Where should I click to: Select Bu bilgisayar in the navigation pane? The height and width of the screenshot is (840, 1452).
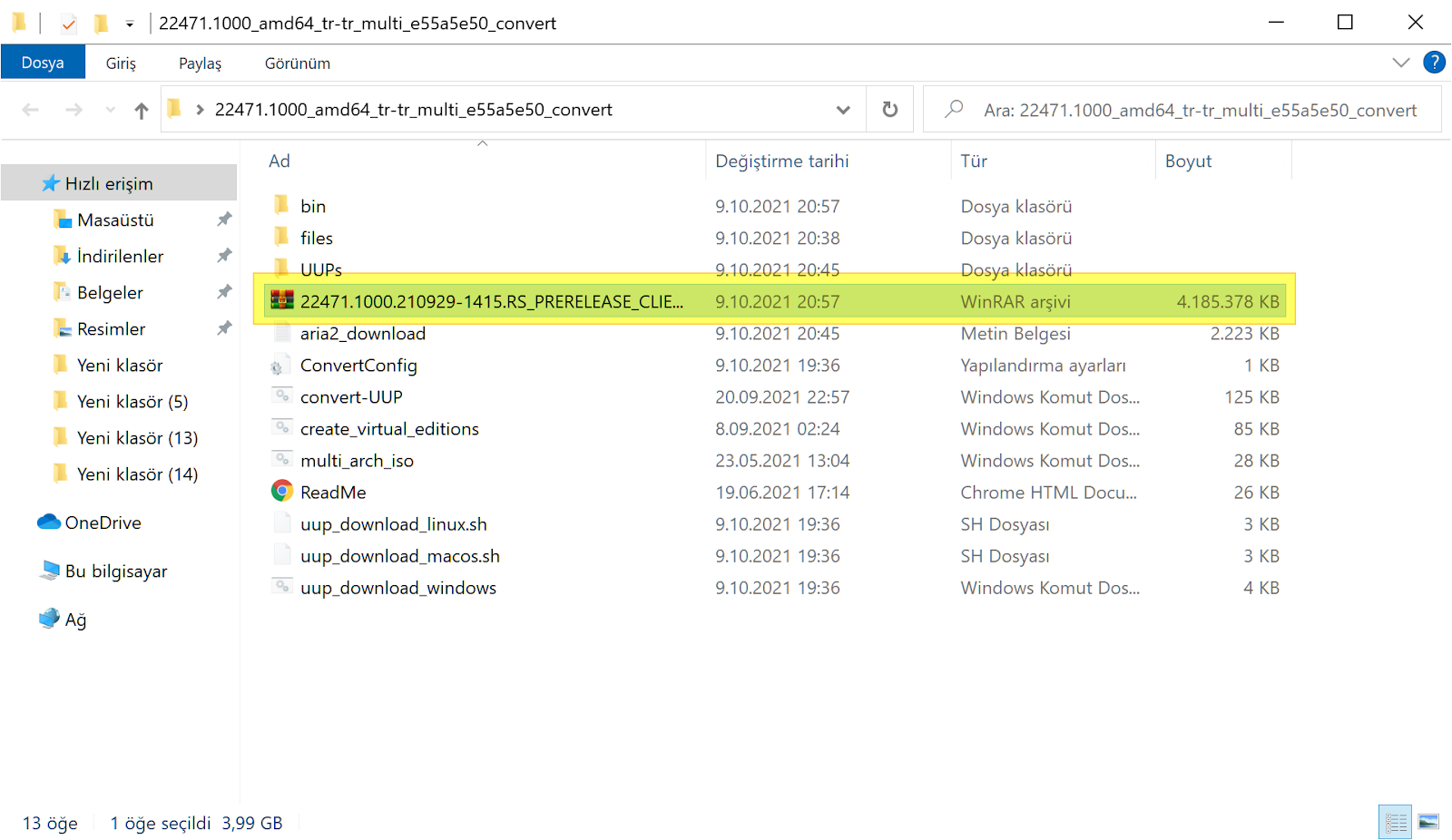click(116, 571)
